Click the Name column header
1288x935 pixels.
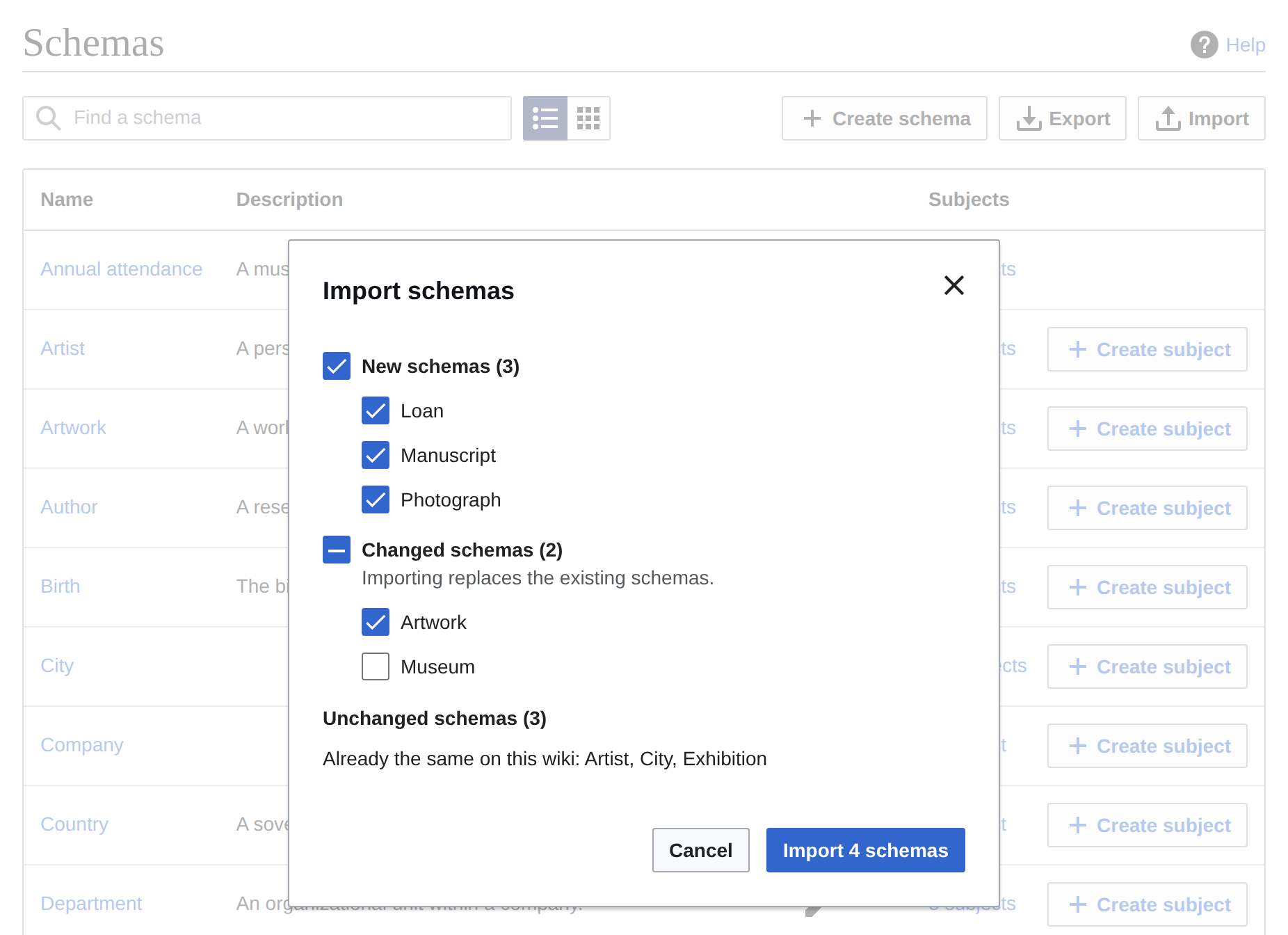point(67,200)
